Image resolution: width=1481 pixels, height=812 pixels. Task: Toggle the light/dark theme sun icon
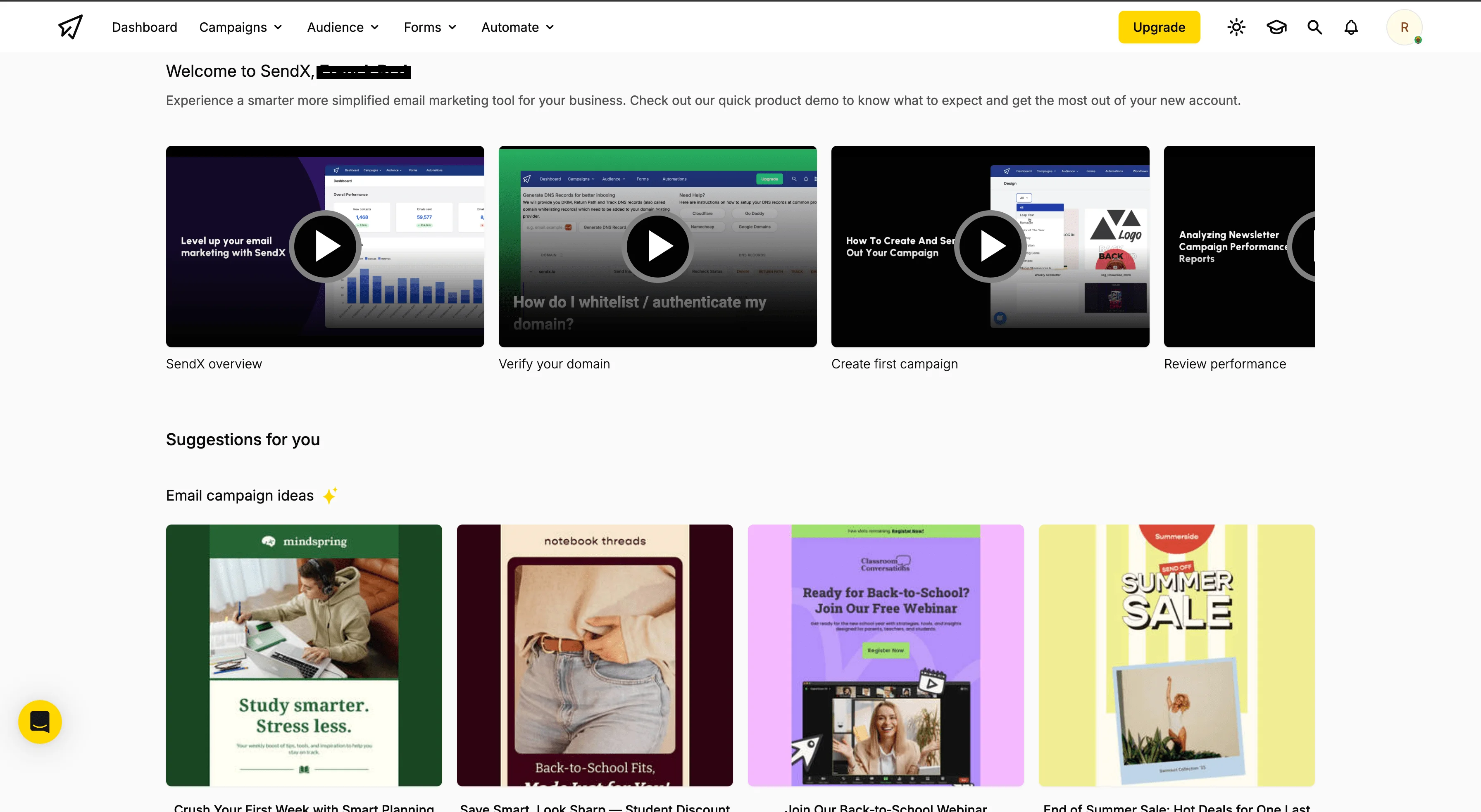(x=1236, y=27)
